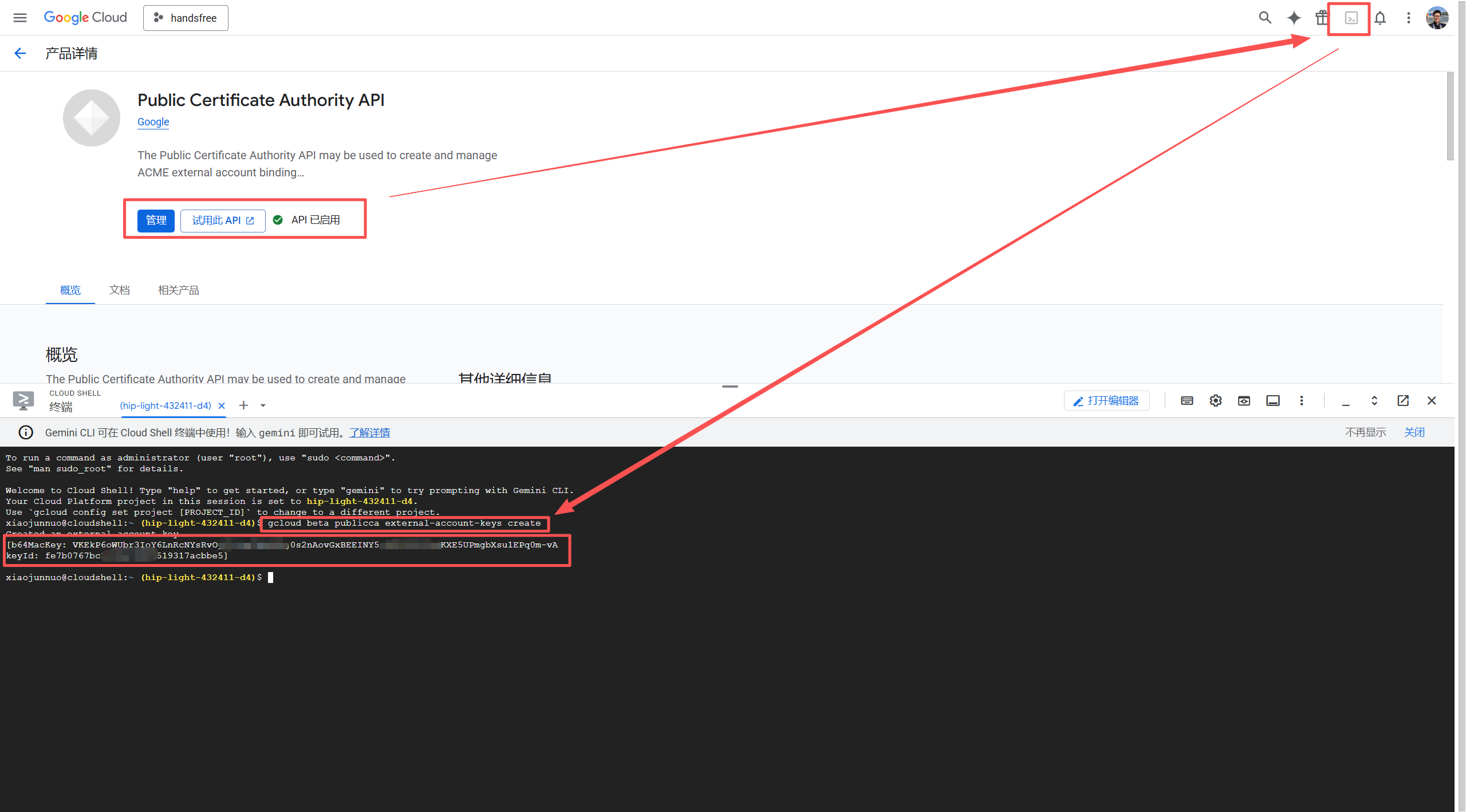Click the Public Certificate Authority API heading
This screenshot has height=812, width=1466.
pos(261,100)
